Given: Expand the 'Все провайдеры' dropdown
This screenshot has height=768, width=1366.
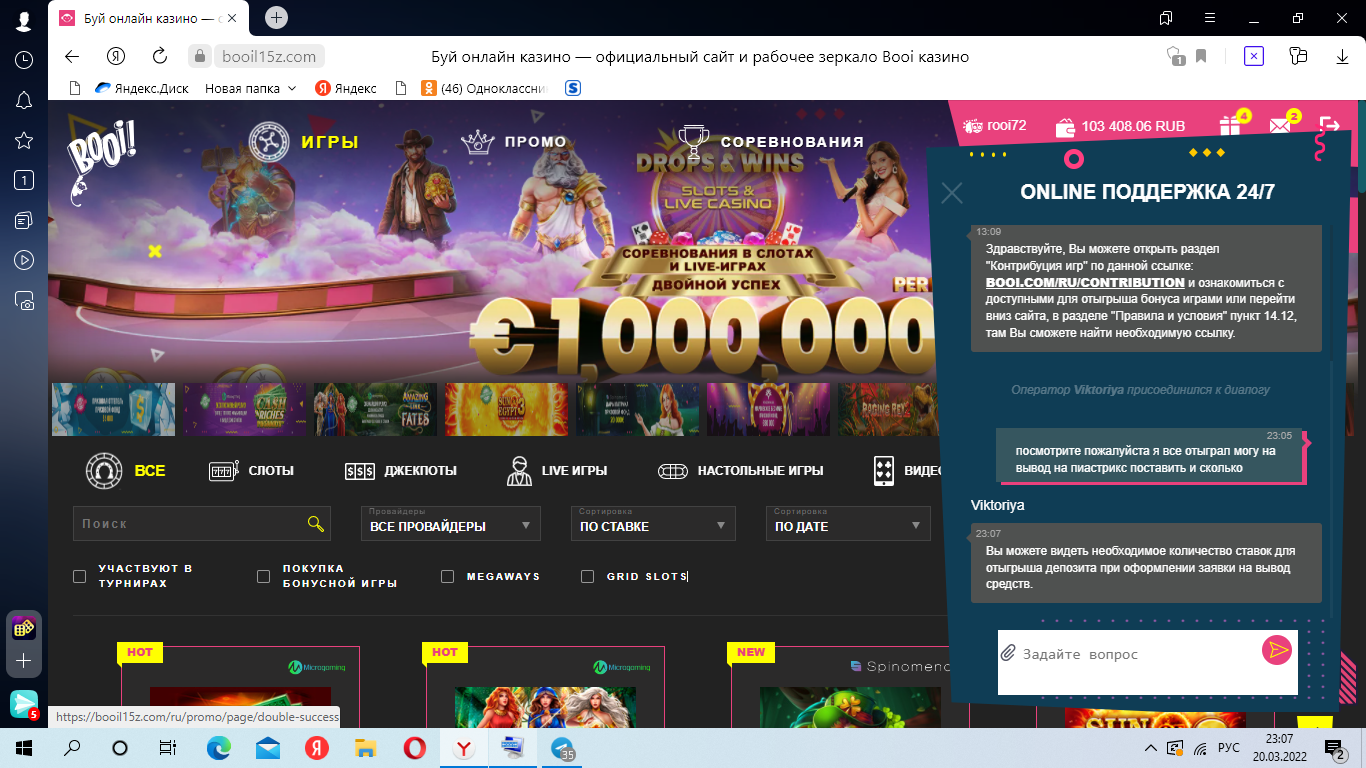Looking at the screenshot, I should point(450,525).
